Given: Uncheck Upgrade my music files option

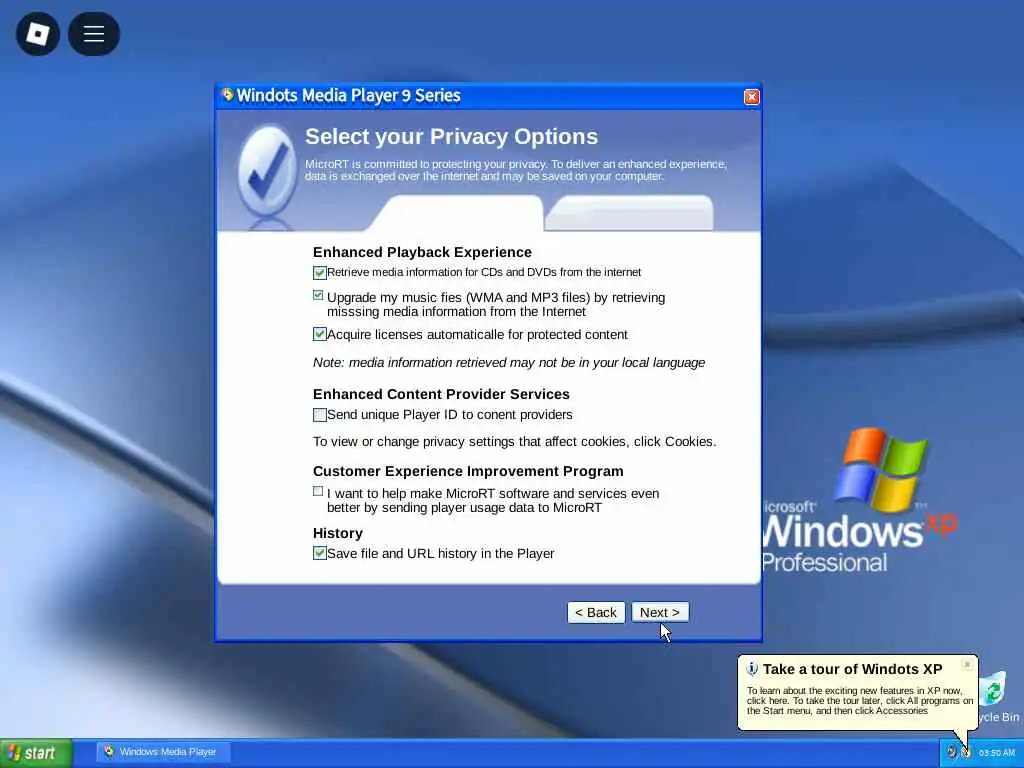Looking at the screenshot, I should click(318, 295).
